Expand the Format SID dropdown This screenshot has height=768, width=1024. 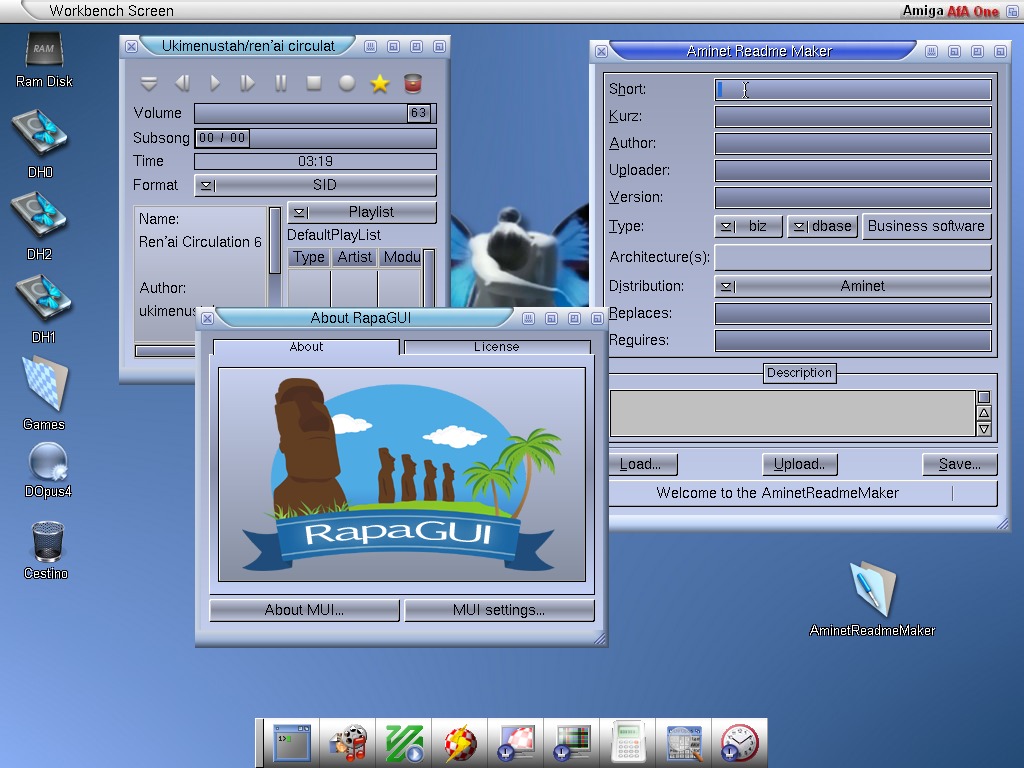coord(315,185)
